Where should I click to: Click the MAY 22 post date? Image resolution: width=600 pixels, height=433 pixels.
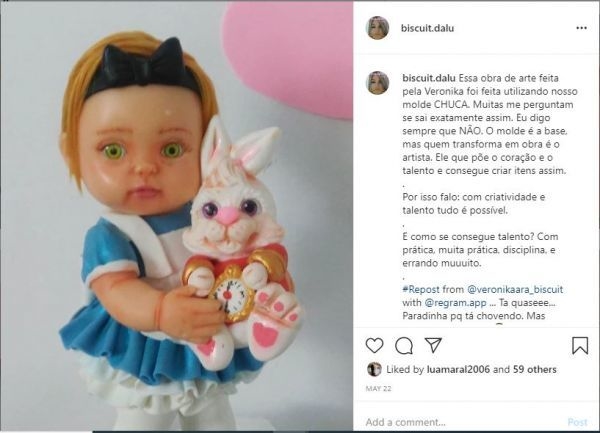click(378, 389)
